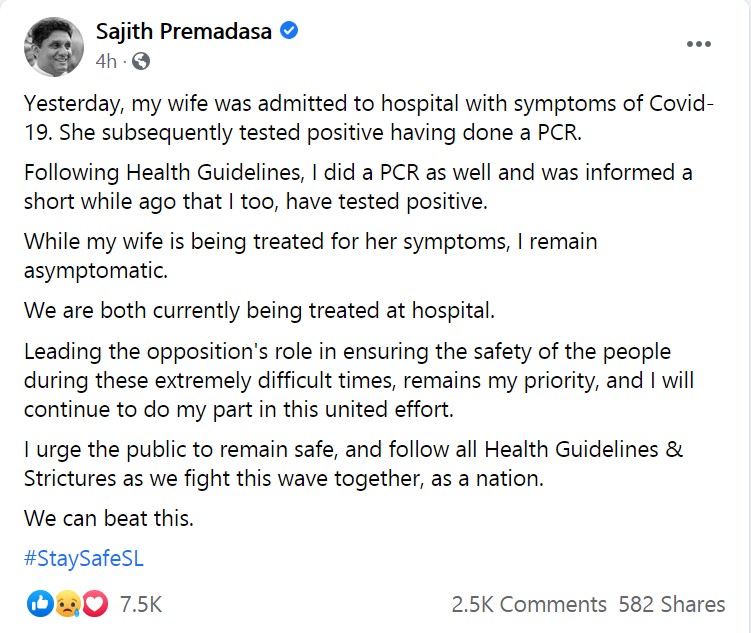Click the sad face reaction icon
Image resolution: width=751 pixels, height=633 pixels.
(68, 604)
